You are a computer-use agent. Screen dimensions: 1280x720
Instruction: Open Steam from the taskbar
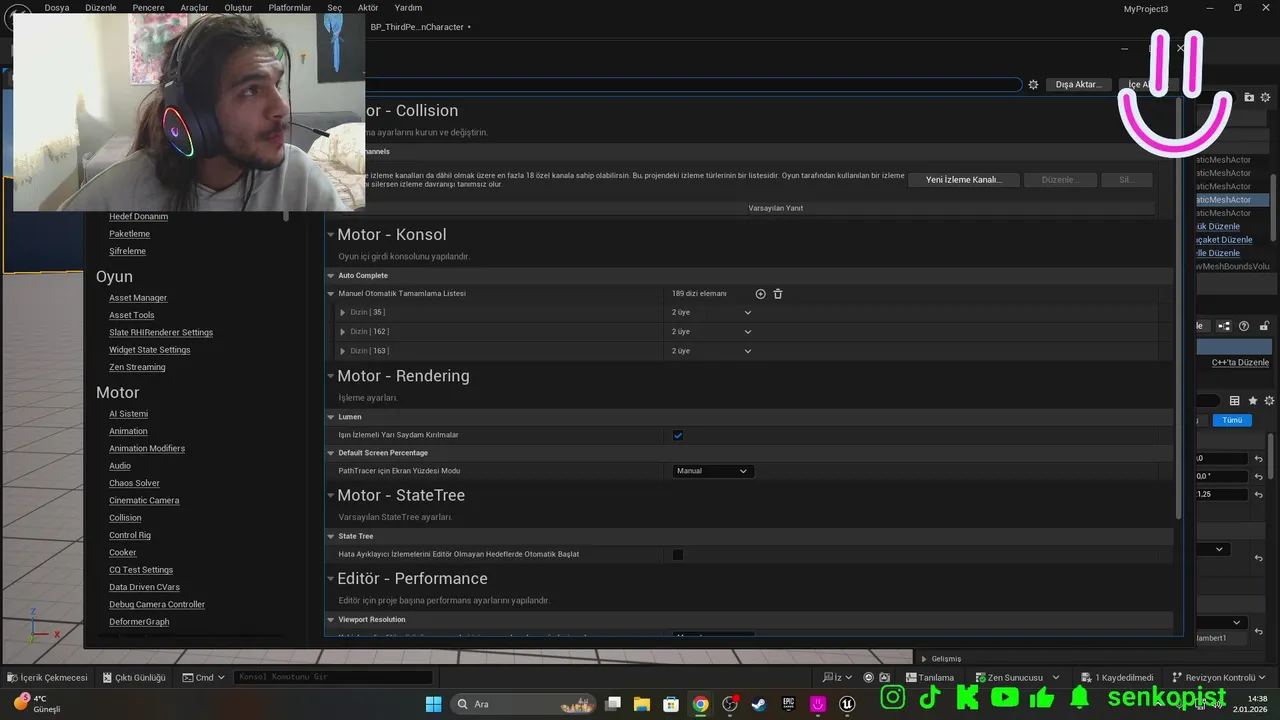[760, 704]
